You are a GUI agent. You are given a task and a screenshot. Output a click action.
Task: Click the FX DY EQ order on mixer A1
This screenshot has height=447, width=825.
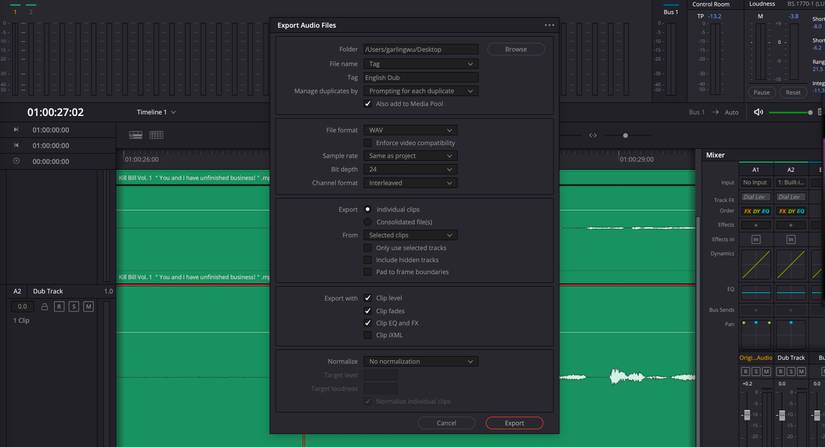click(756, 211)
